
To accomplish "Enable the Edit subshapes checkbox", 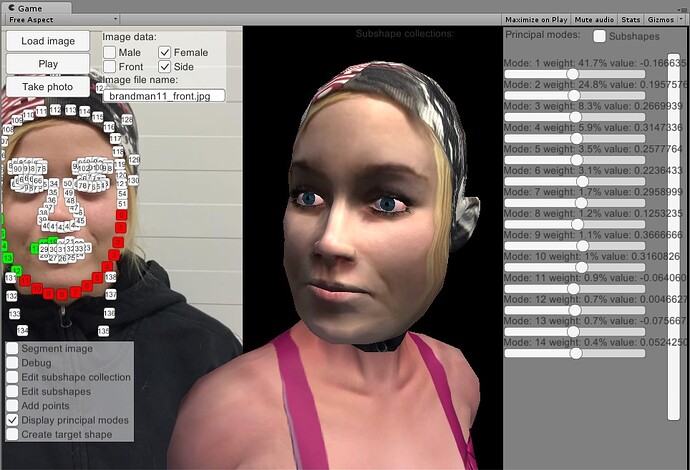I will point(12,391).
